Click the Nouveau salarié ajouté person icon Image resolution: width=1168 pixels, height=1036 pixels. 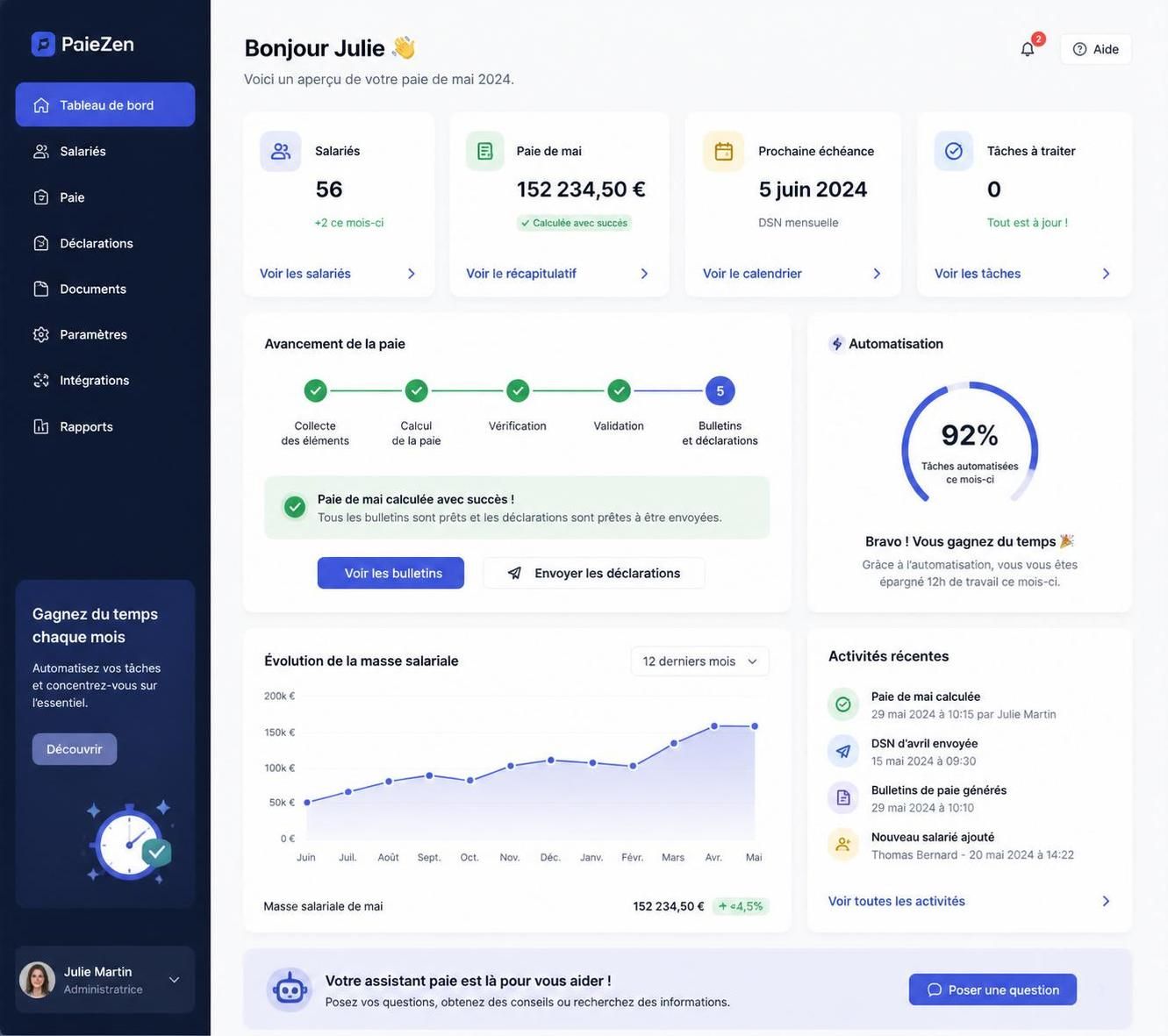pyautogui.click(x=843, y=844)
